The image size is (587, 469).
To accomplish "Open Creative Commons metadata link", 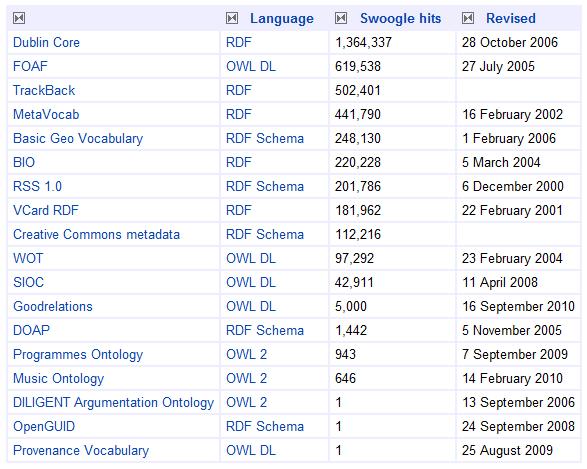I will pyautogui.click(x=96, y=234).
